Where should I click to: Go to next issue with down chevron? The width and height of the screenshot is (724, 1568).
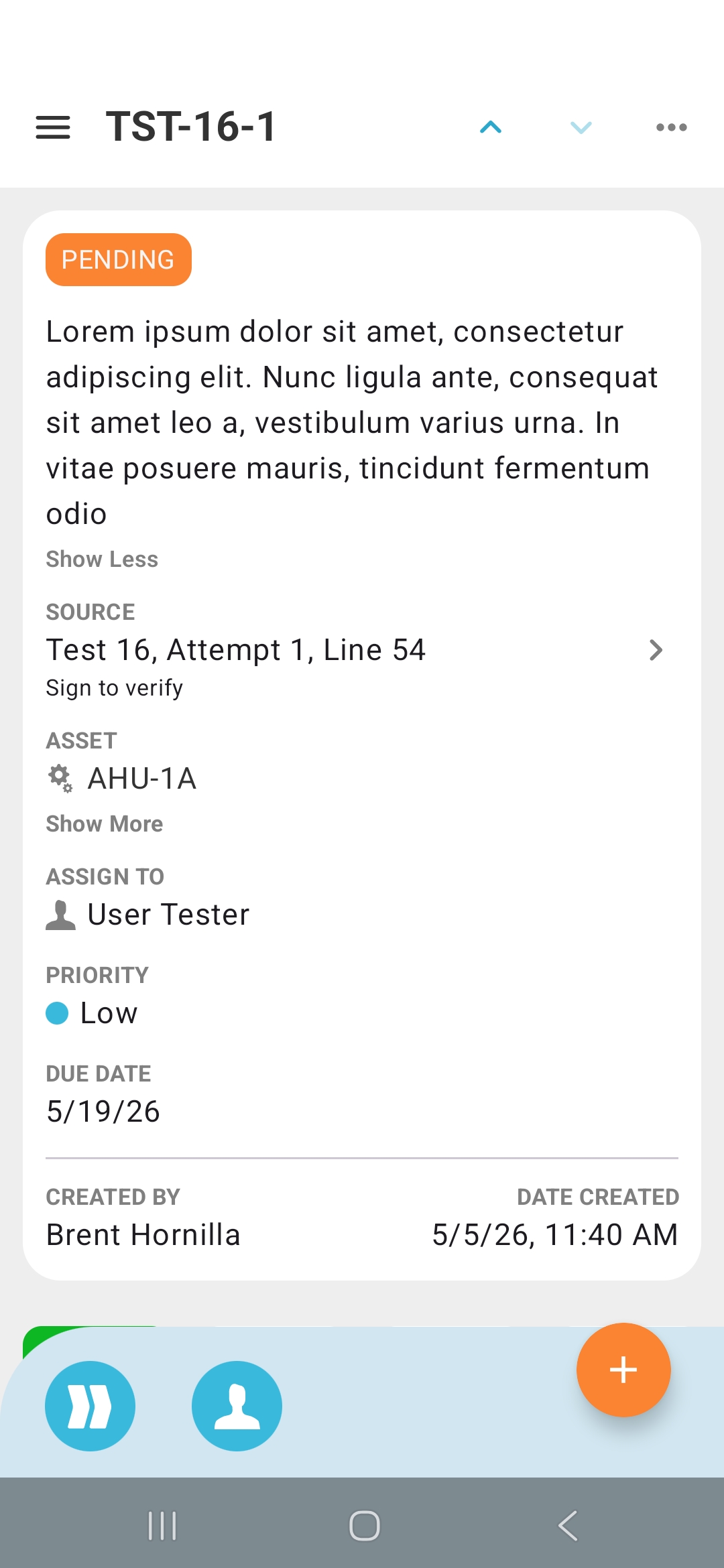581,127
